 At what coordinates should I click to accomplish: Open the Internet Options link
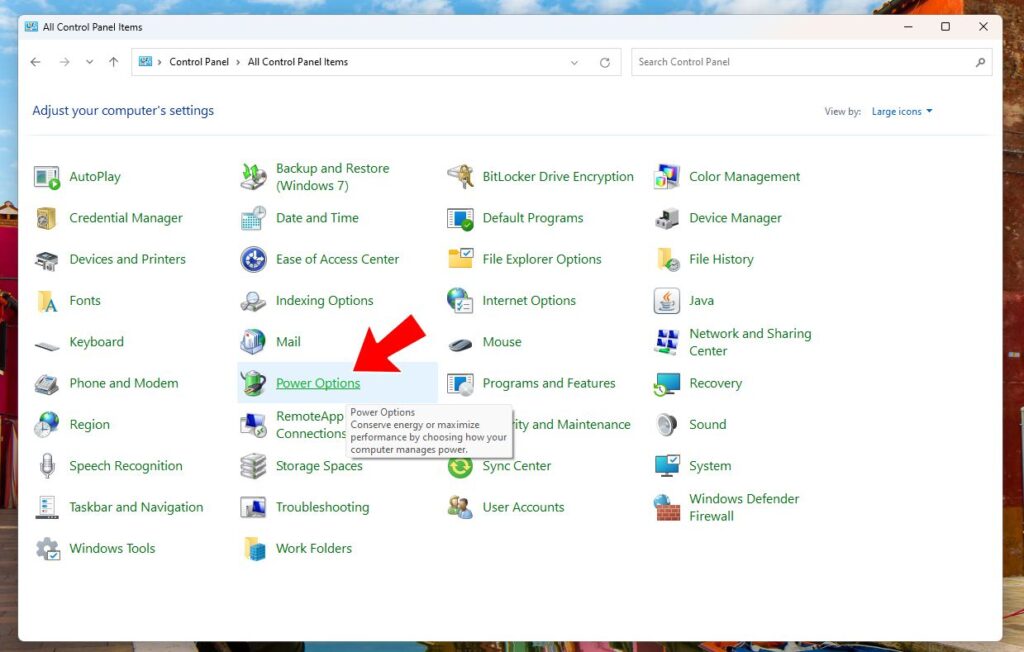coord(529,301)
